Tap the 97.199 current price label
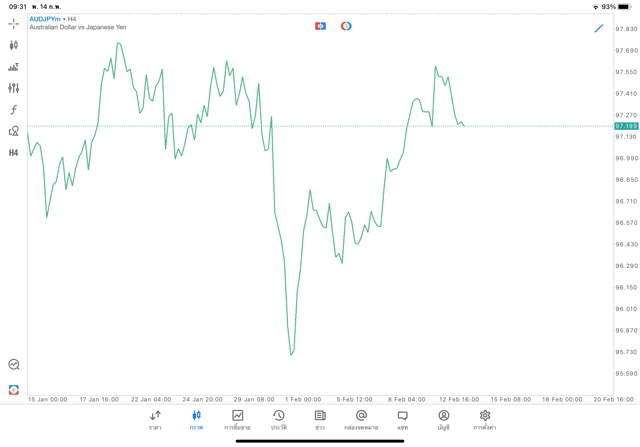Image resolution: width=640 pixels, height=447 pixels. pos(626,126)
